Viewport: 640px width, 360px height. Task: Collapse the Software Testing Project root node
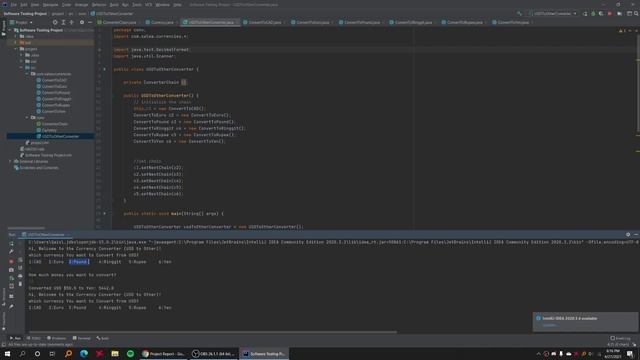[x=10, y=30]
